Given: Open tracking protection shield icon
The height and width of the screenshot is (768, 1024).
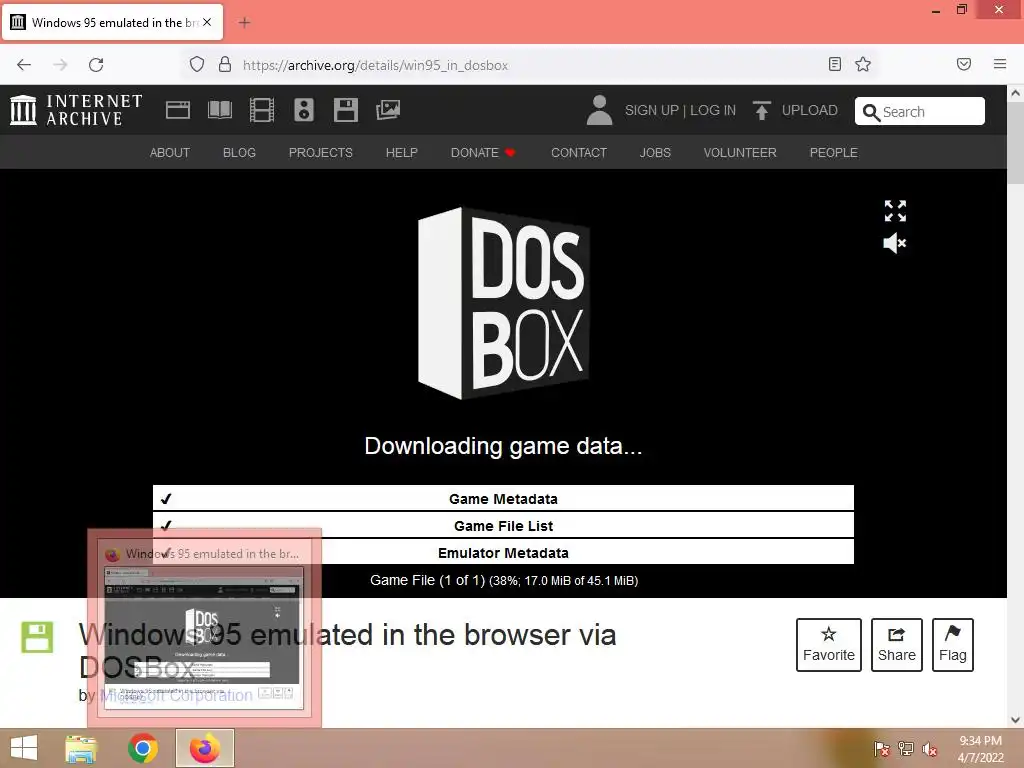Looking at the screenshot, I should [x=197, y=65].
